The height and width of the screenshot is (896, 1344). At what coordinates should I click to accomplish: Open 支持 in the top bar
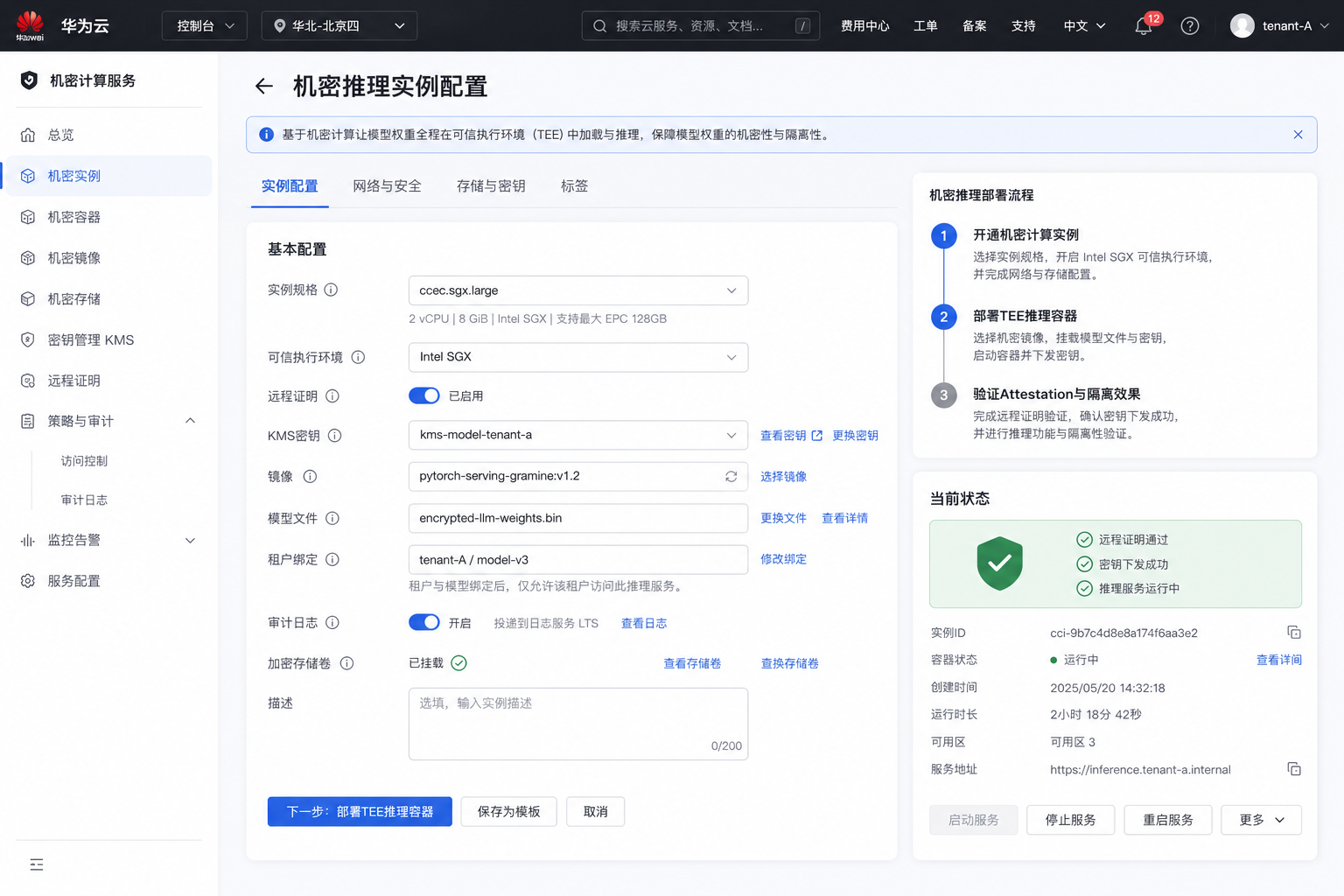(x=1023, y=26)
